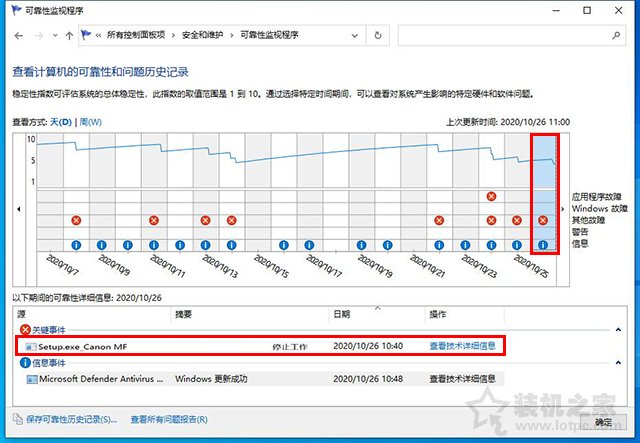The height and width of the screenshot is (443, 640).
Task: Select the info icon on 2020/10/10
Action: click(x=128, y=245)
